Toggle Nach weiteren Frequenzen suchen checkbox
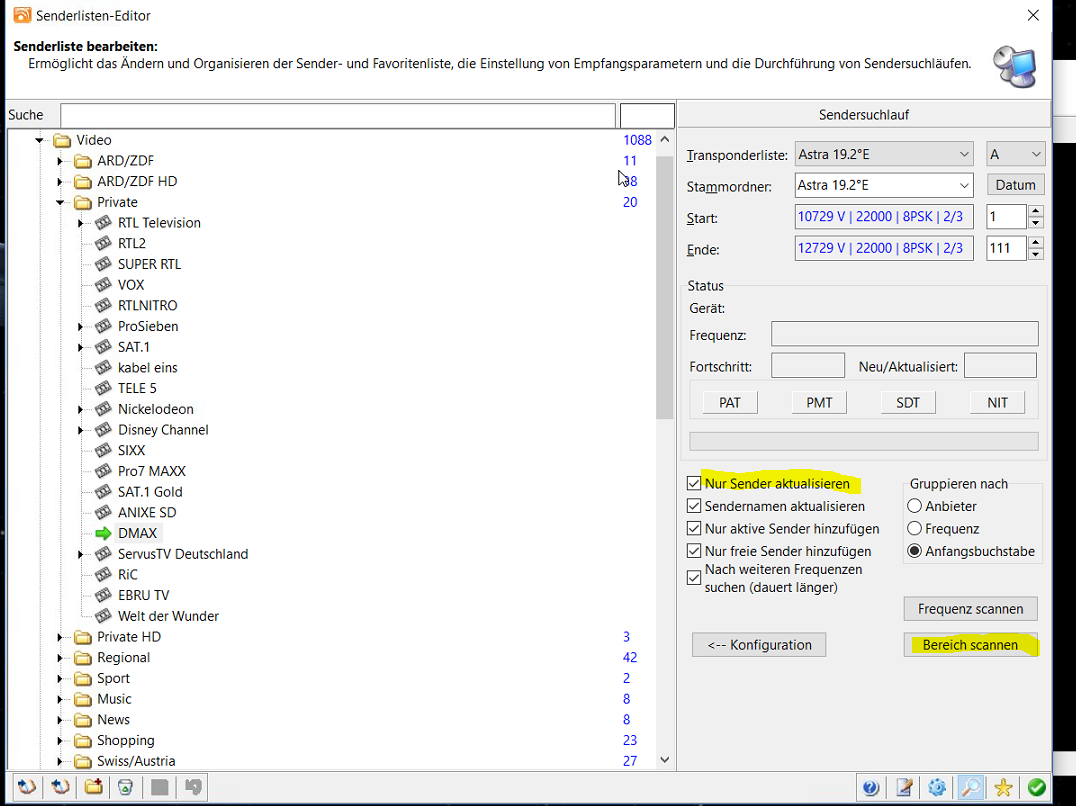This screenshot has height=806, width=1076. click(x=694, y=578)
